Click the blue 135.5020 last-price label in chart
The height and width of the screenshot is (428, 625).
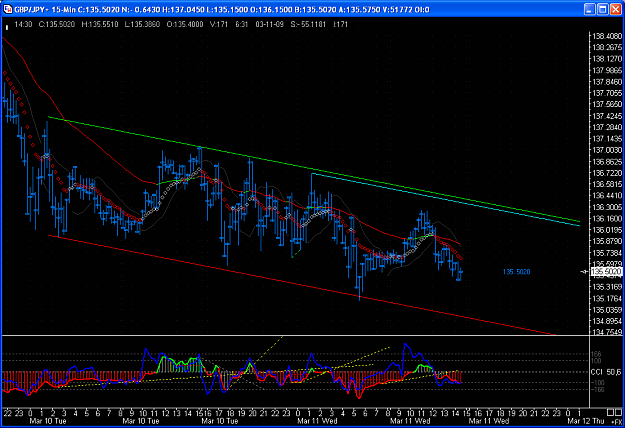click(516, 272)
